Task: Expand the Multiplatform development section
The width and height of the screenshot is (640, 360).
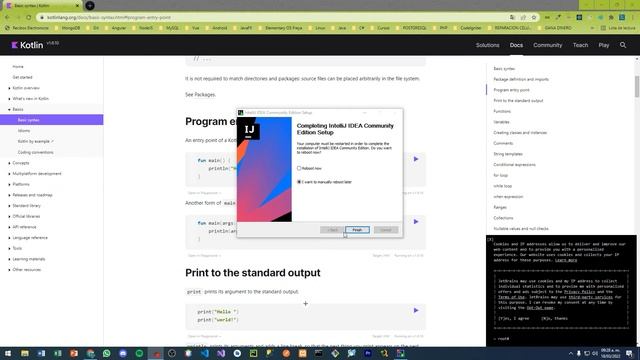Action: click(37, 173)
